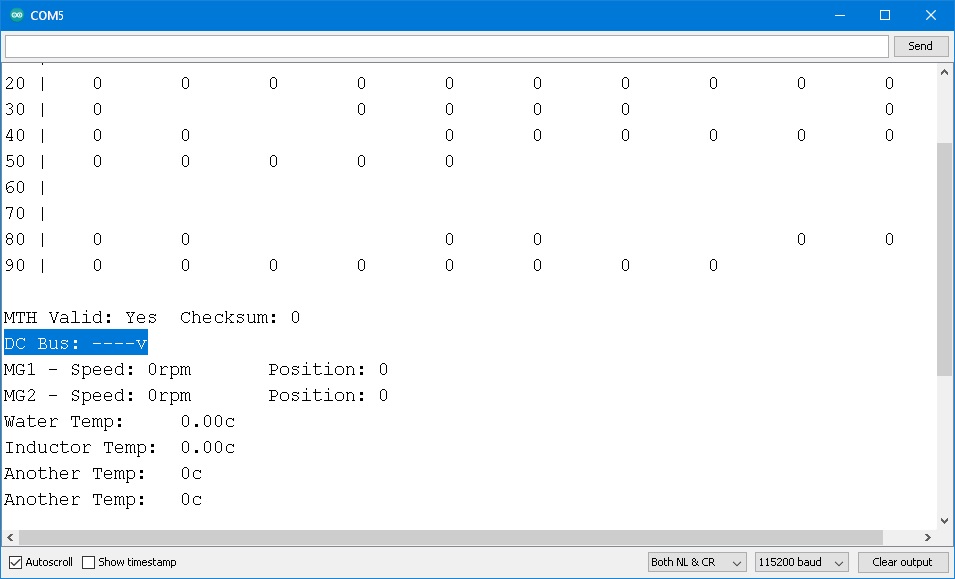Click the vertical scrollbar down arrow
Screen dimensions: 955x579
[945, 520]
